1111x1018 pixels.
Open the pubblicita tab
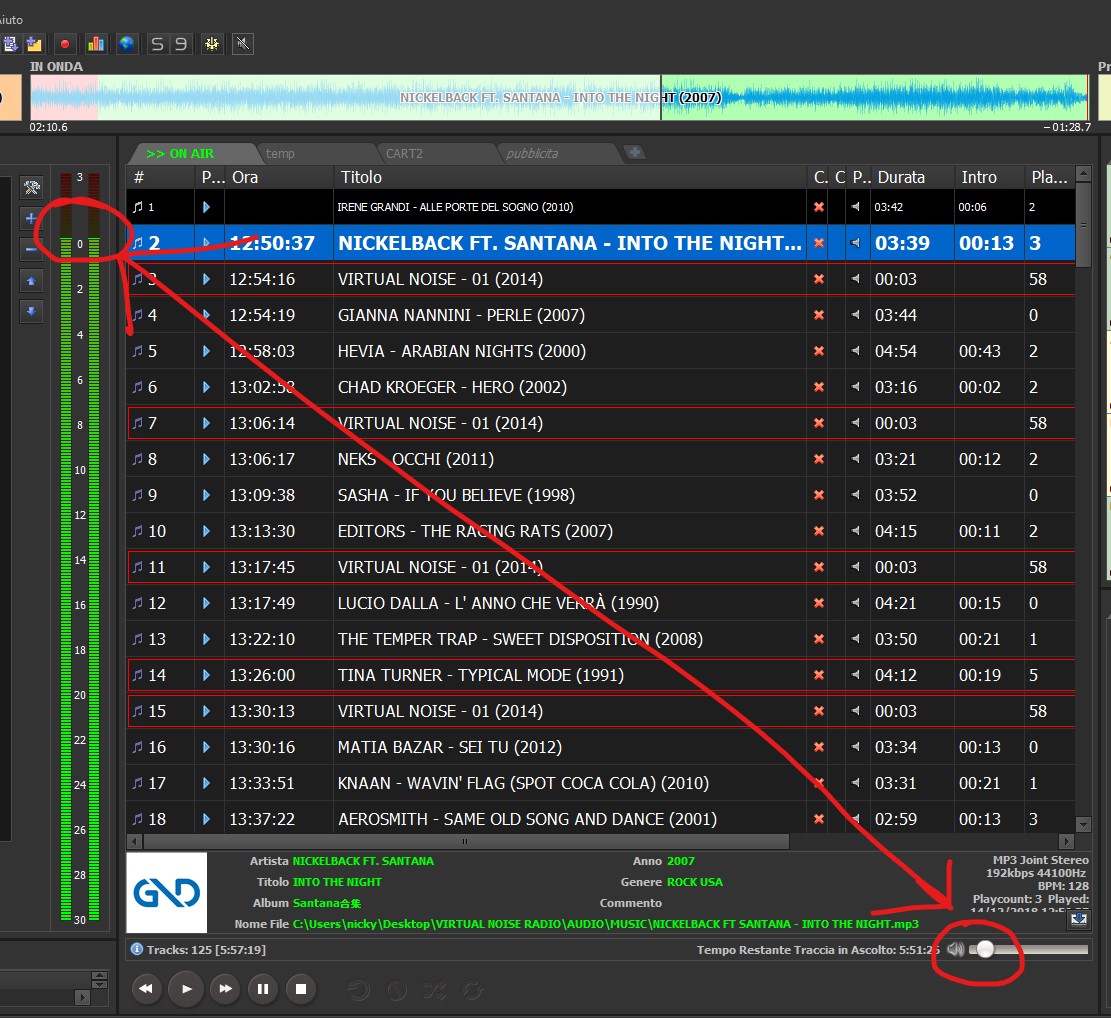coord(532,154)
